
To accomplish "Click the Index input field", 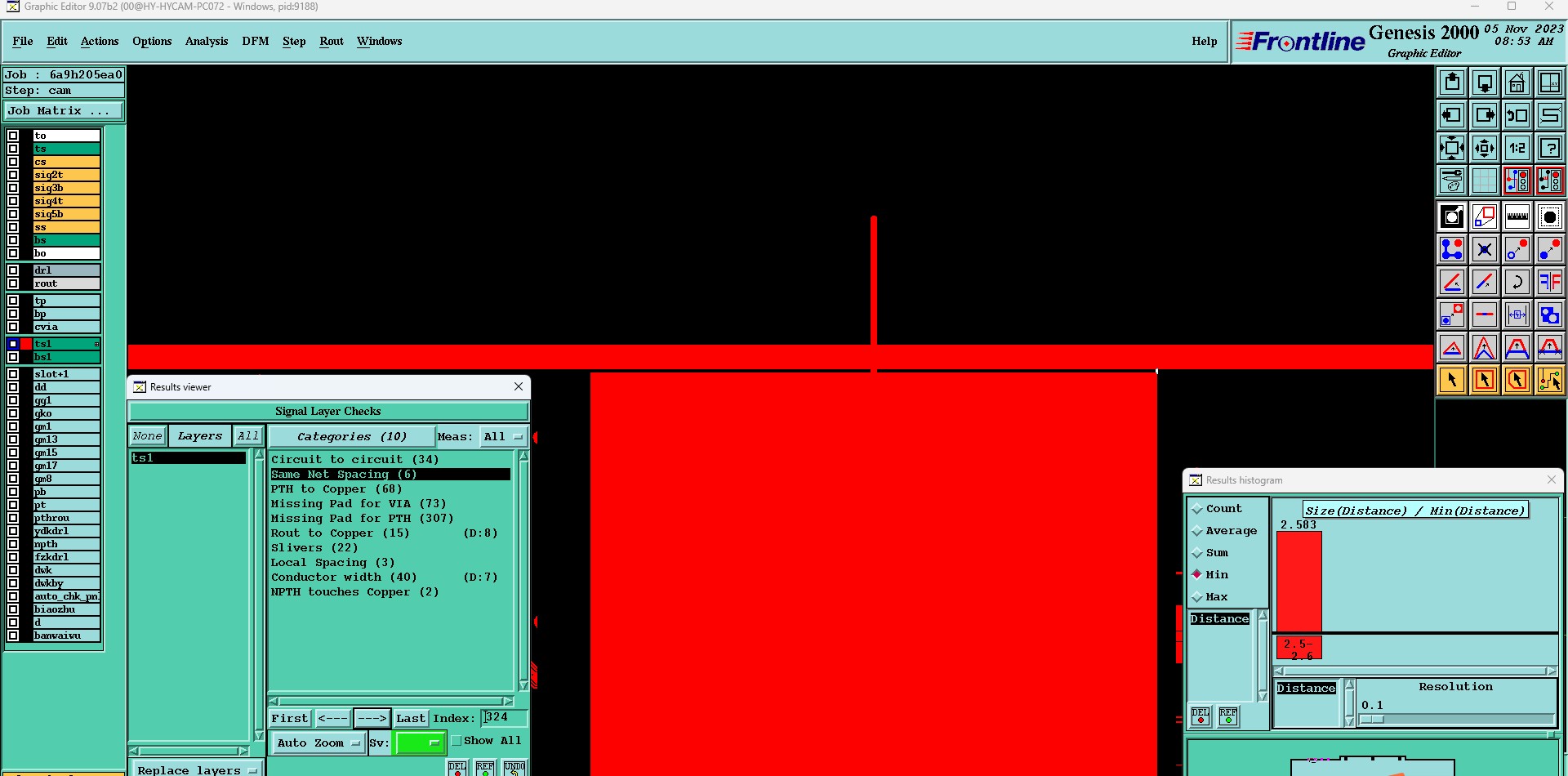I will click(504, 718).
